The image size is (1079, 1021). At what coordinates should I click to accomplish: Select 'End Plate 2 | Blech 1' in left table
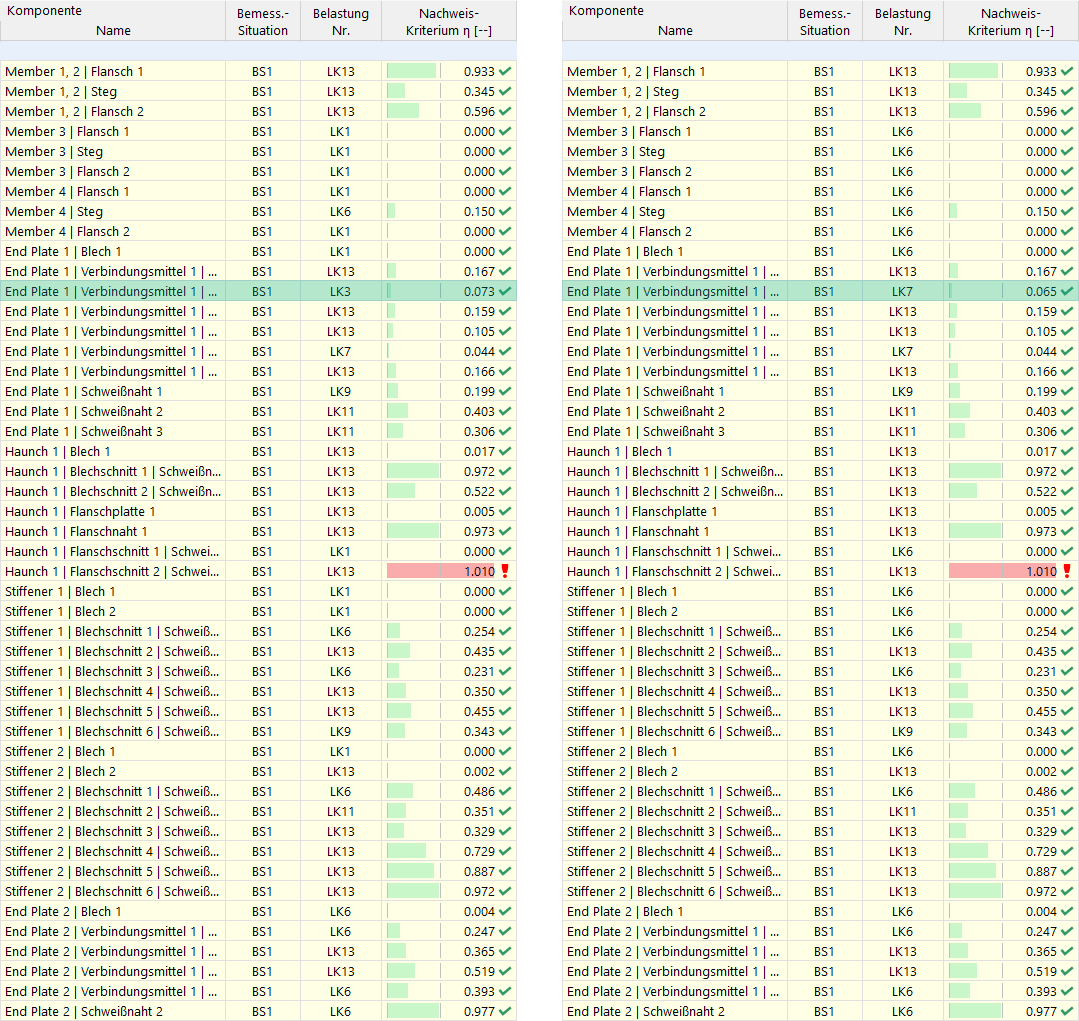click(x=63, y=912)
